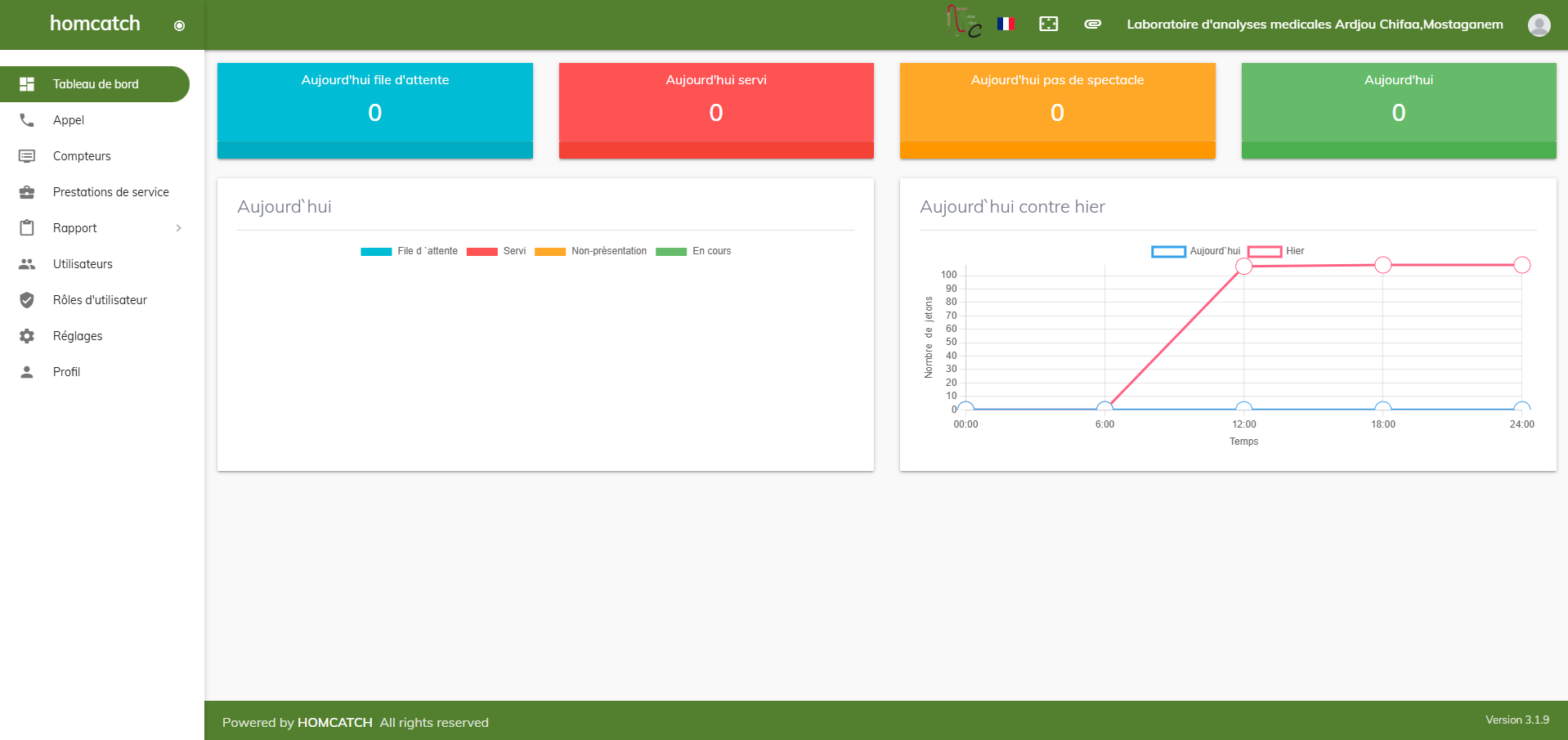Open laboratory name dropdown in header

(x=1315, y=25)
